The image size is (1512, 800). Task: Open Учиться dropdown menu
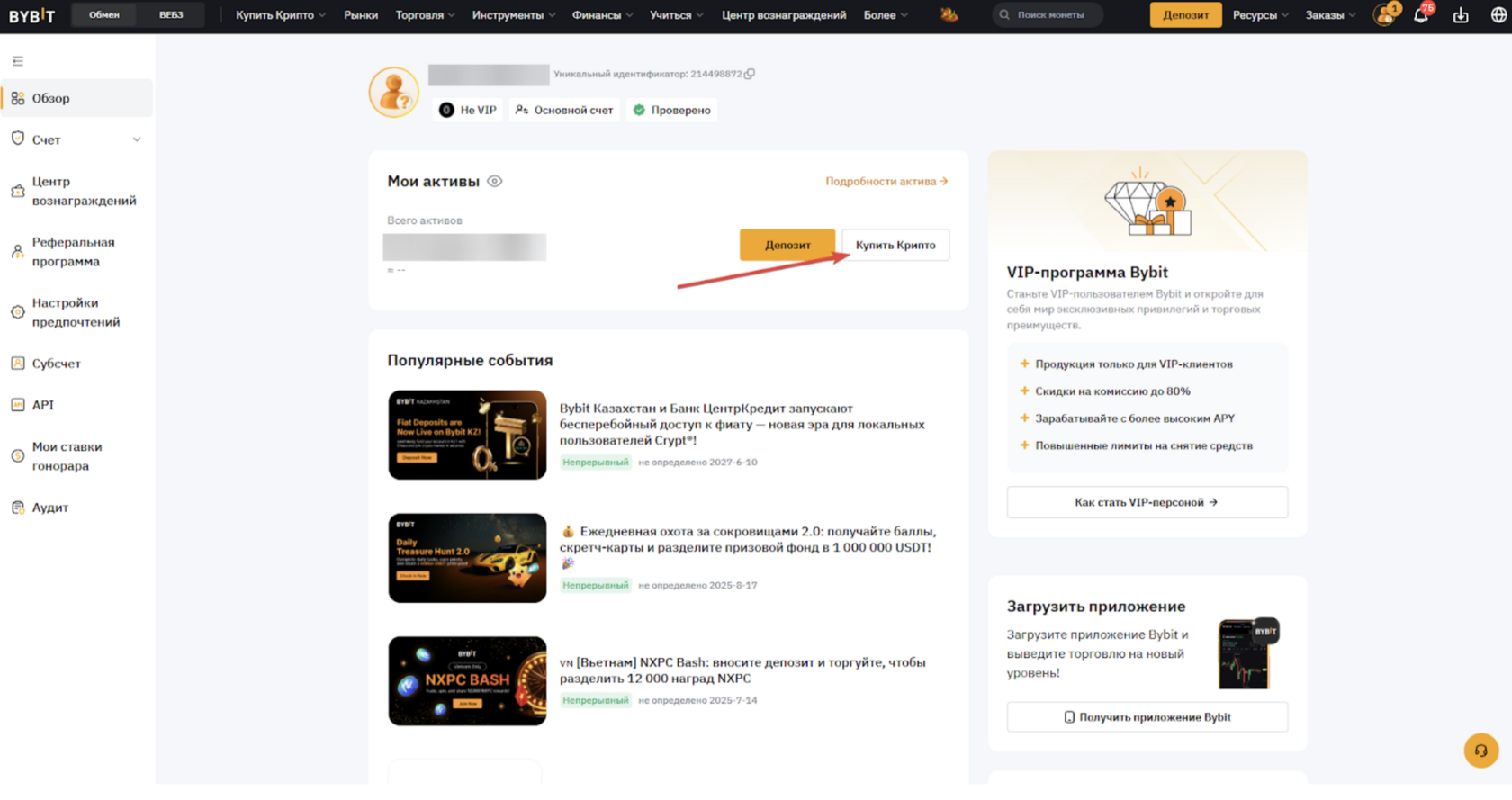tap(677, 15)
